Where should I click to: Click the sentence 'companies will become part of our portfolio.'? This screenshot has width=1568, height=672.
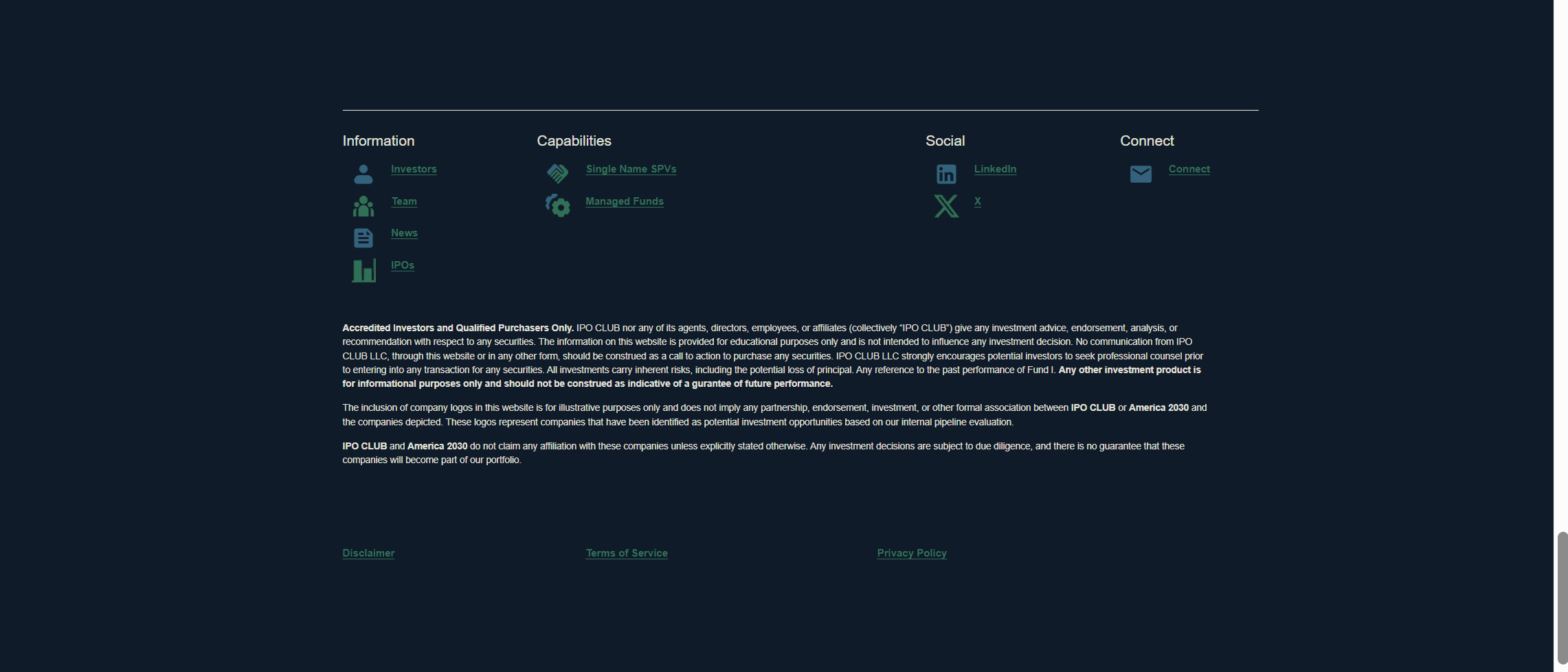(432, 460)
